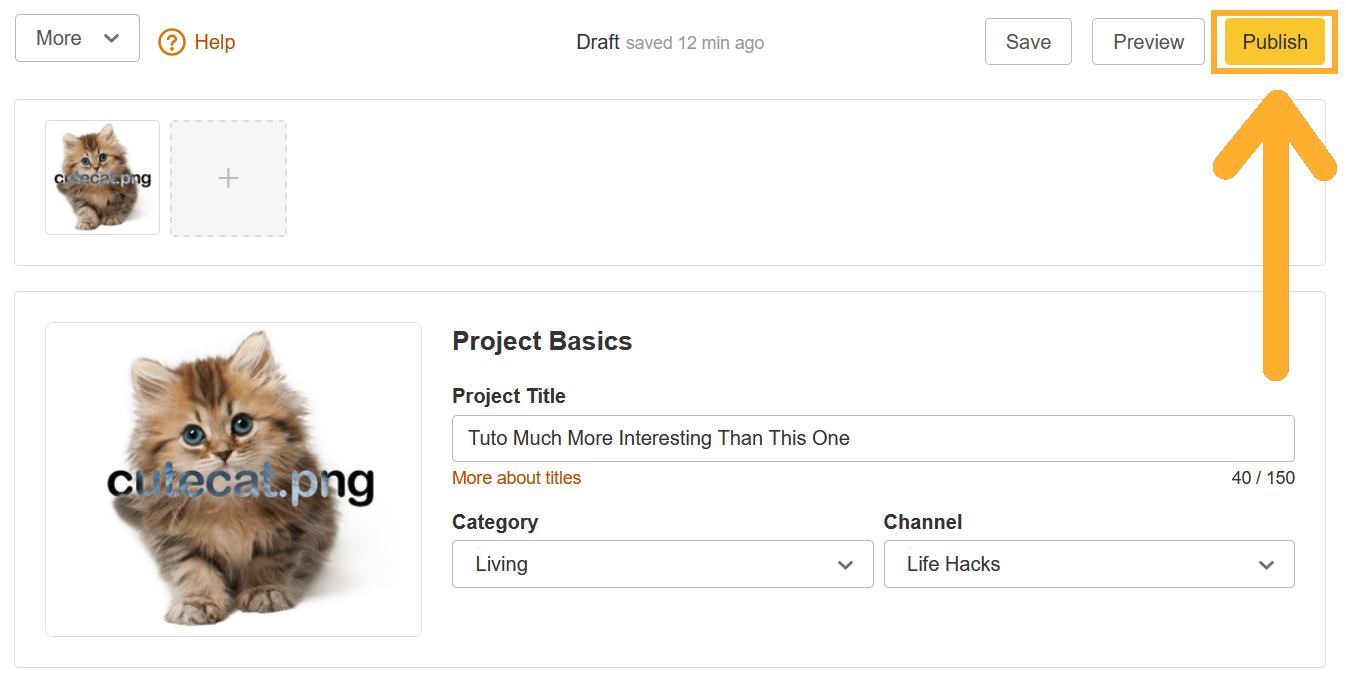Click the question mark Help icon
The height and width of the screenshot is (684, 1346).
[172, 42]
